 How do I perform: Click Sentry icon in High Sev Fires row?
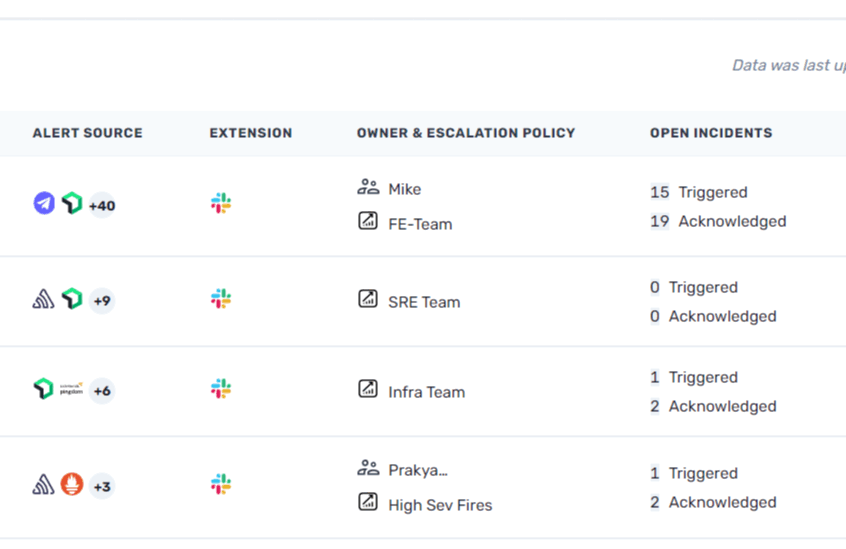(x=44, y=485)
